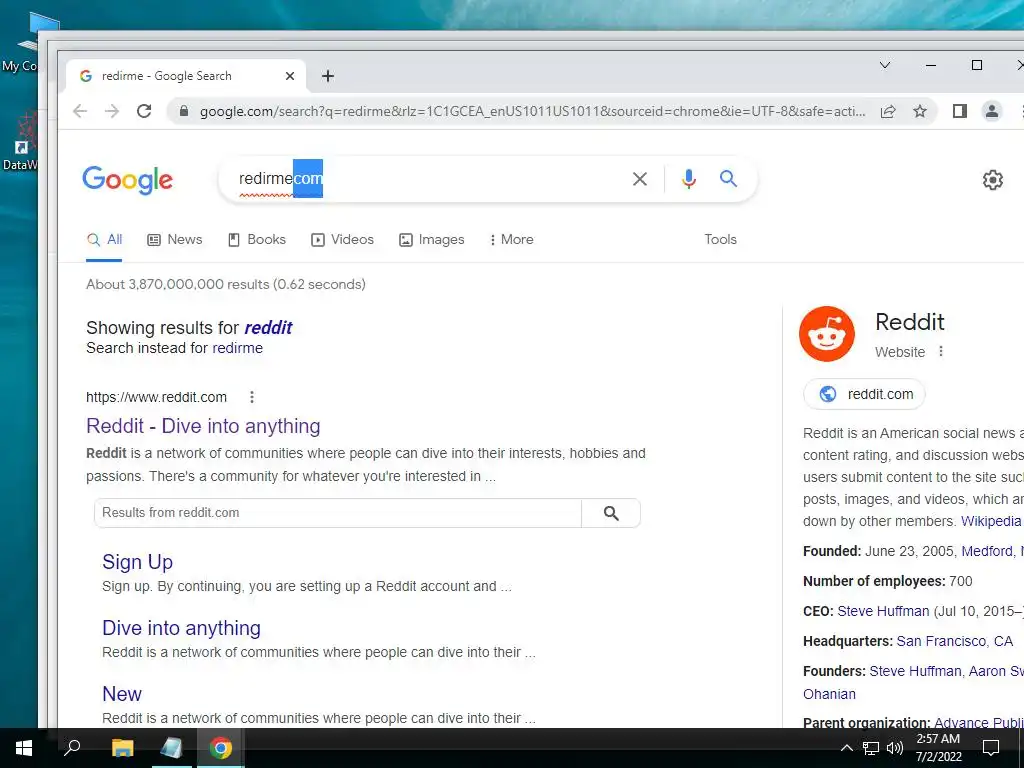Click search button in 'Results from reddit.com' box
This screenshot has width=1024, height=768.
(611, 513)
